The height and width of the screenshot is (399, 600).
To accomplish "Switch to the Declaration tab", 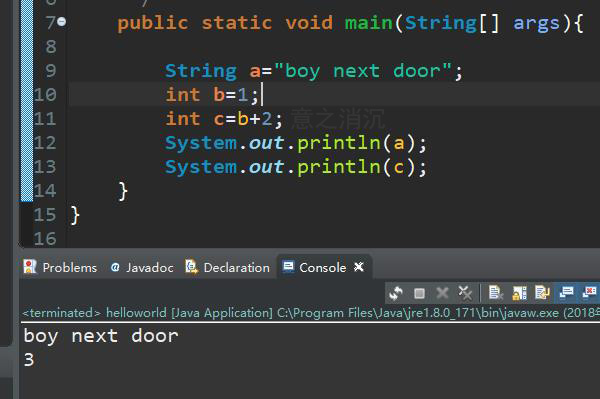I will click(x=228, y=267).
